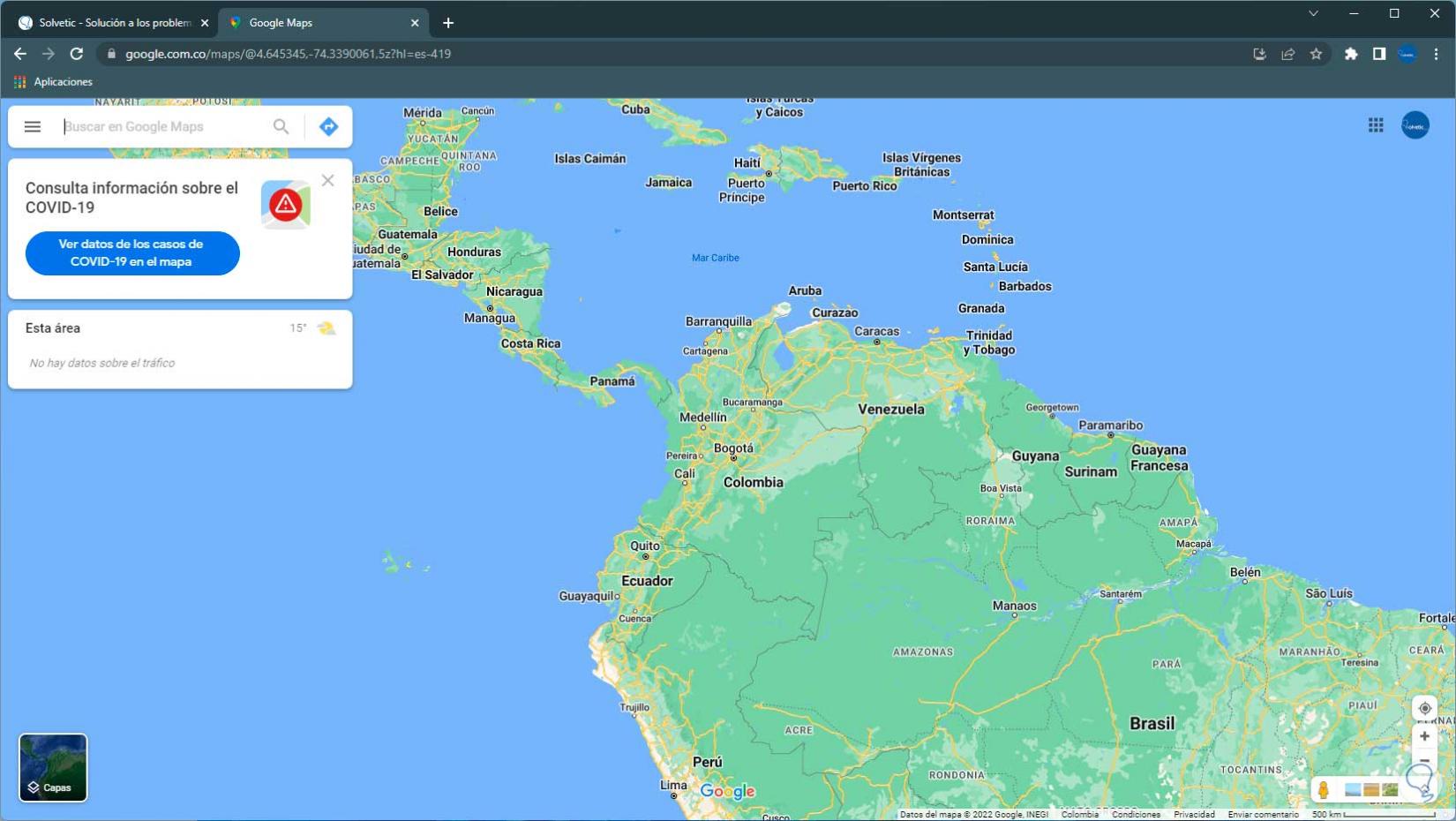Click the Medellín city label

click(703, 418)
